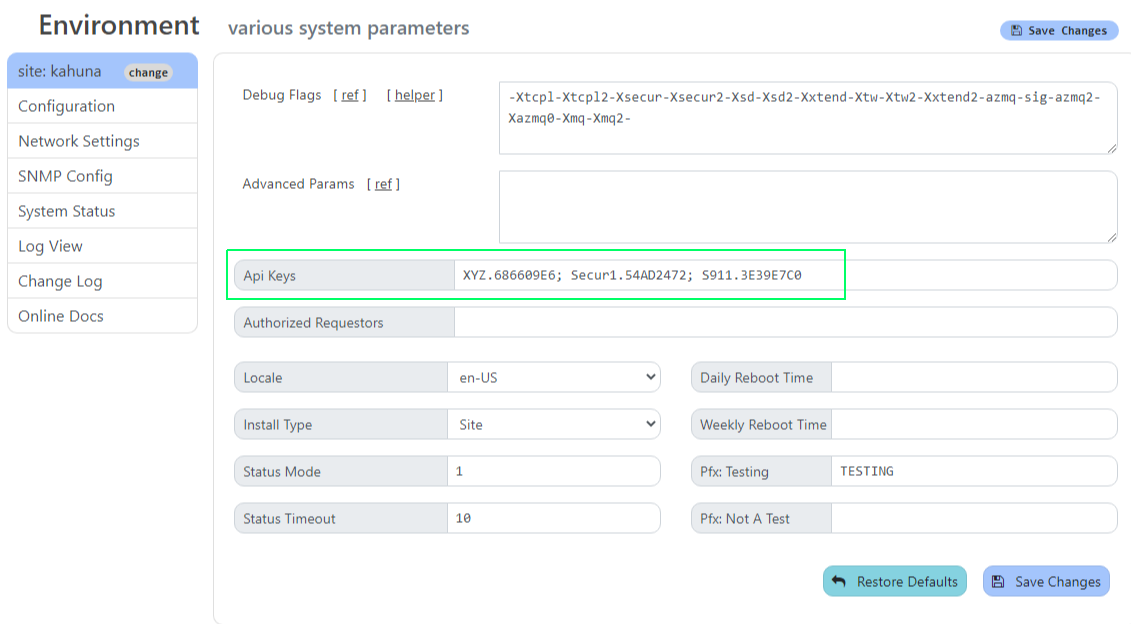This screenshot has width=1131, height=624.
Task: Click the change badge beside site kahuna
Action: pos(148,72)
